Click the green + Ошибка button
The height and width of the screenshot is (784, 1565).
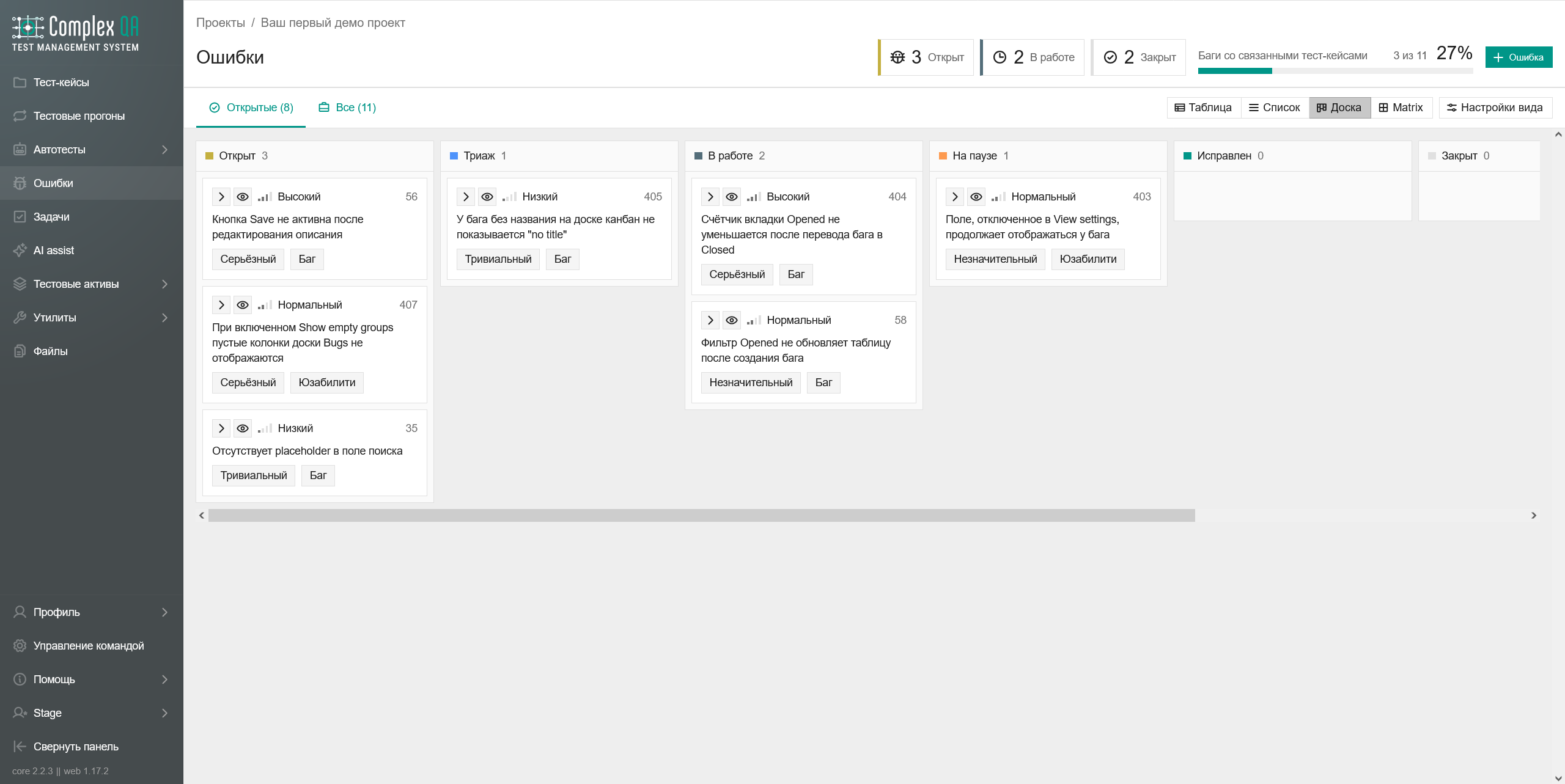click(1519, 57)
